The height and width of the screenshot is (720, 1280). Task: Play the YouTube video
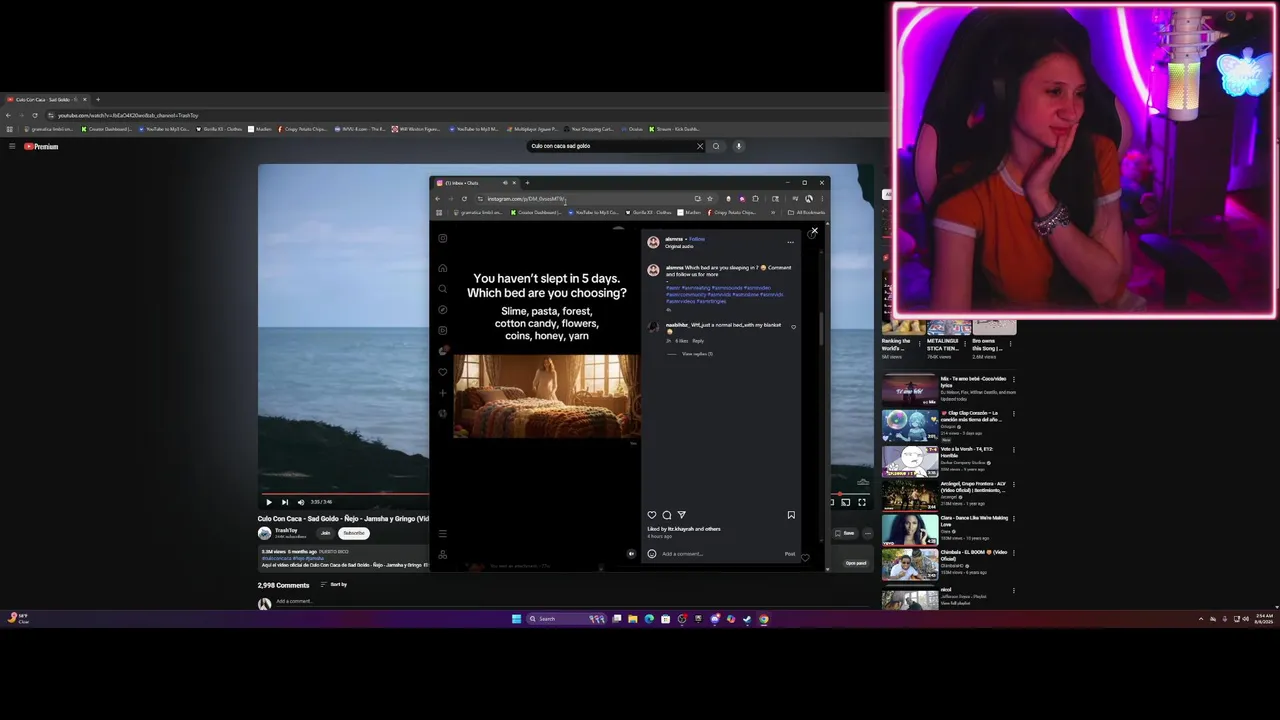(268, 502)
